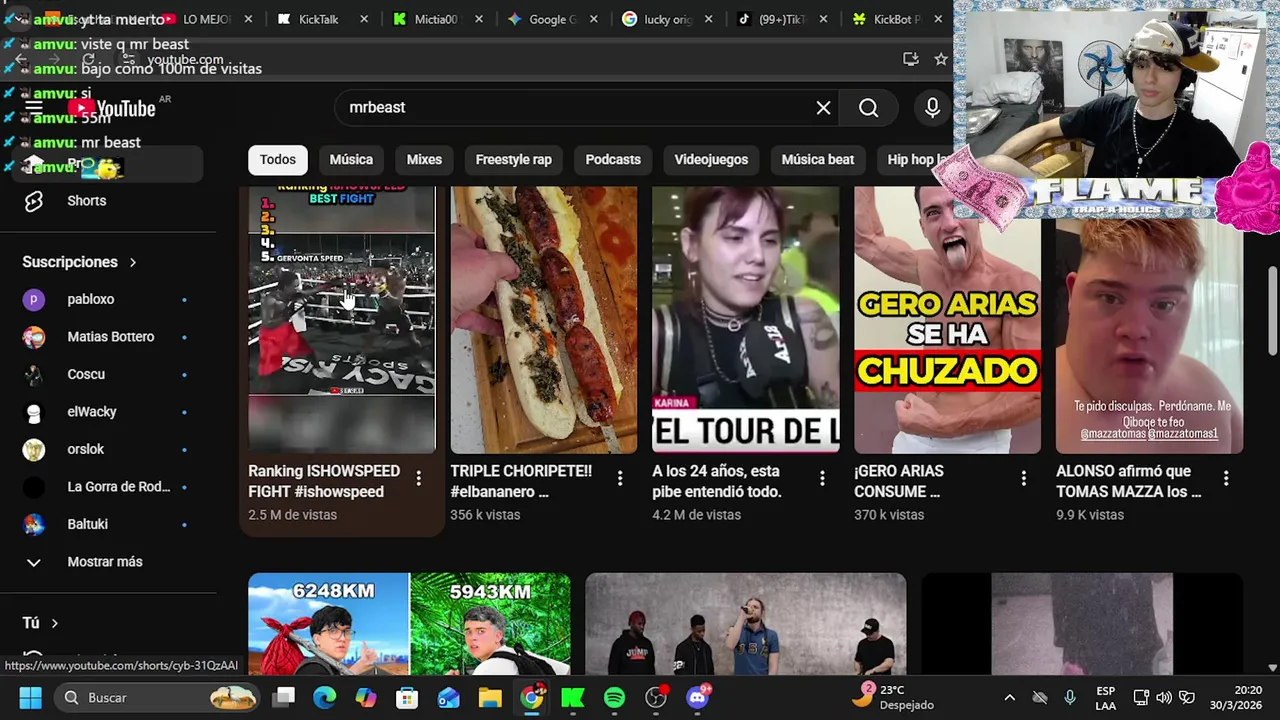Click the install app icon in address bar
This screenshot has width=1280, height=720.
click(910, 60)
